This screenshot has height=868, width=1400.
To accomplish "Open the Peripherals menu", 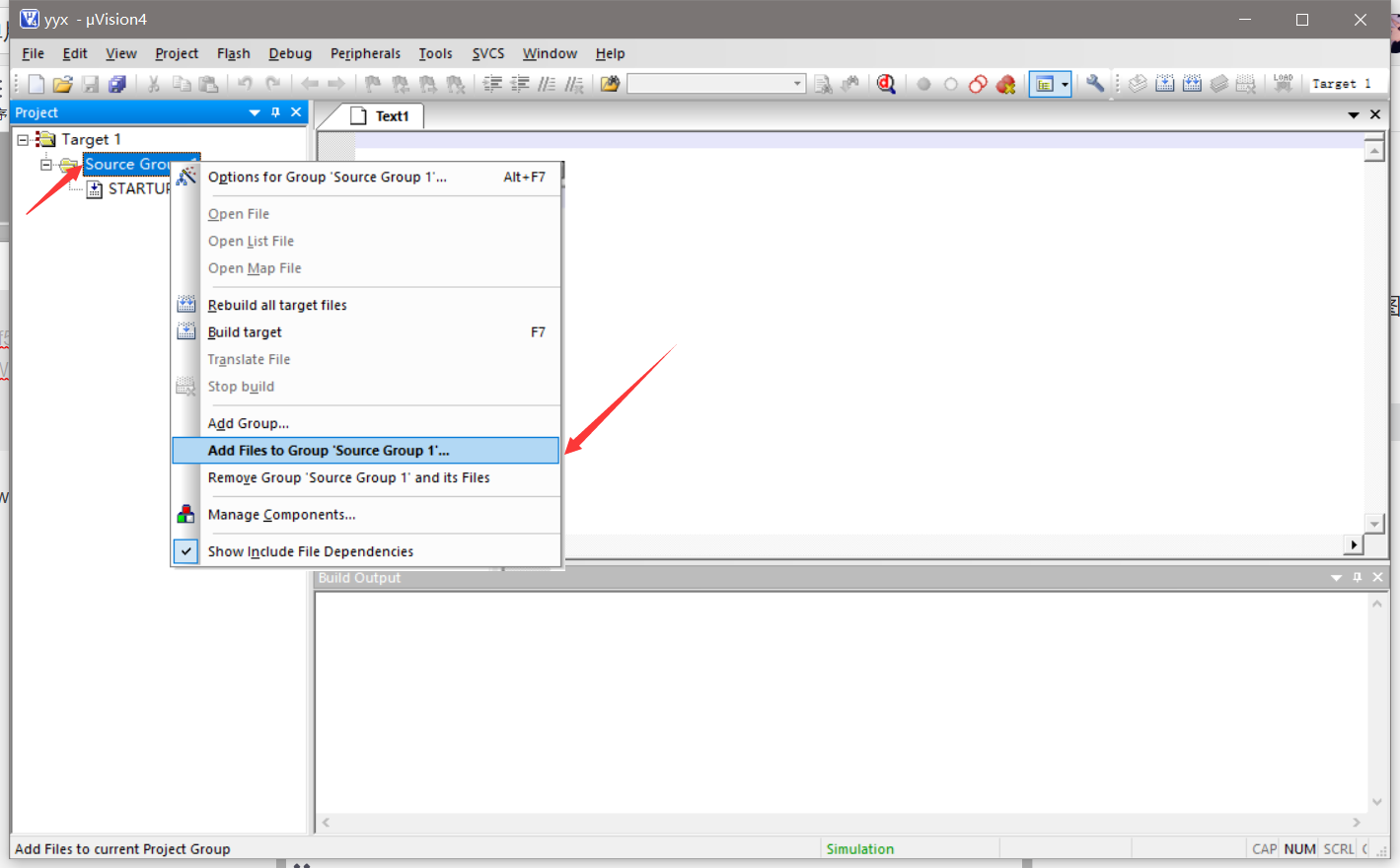I will 365,53.
